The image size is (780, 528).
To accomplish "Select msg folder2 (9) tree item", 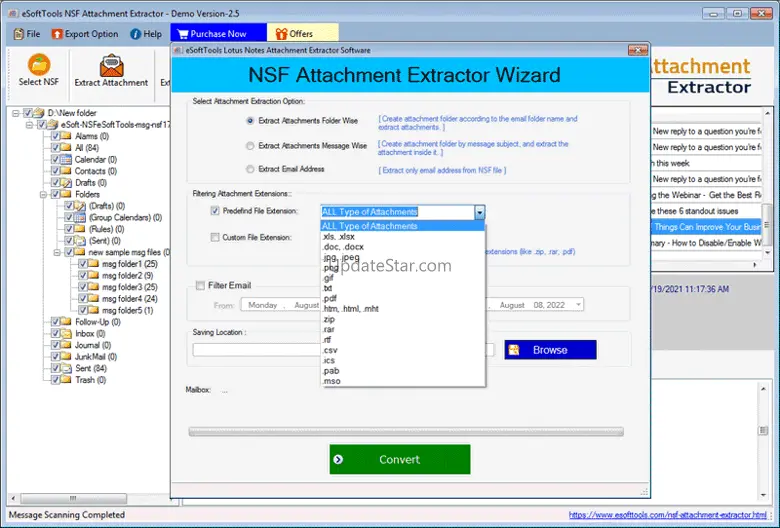I will 127,275.
